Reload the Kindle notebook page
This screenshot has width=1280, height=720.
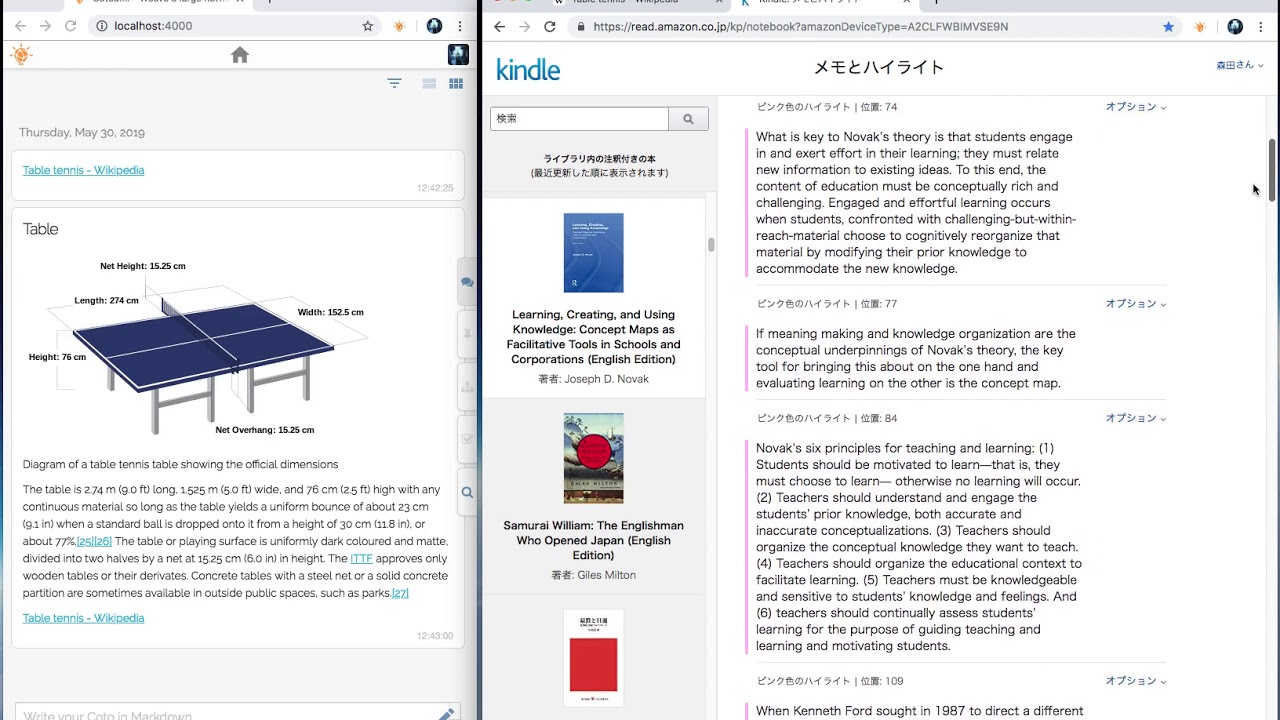coord(549,27)
